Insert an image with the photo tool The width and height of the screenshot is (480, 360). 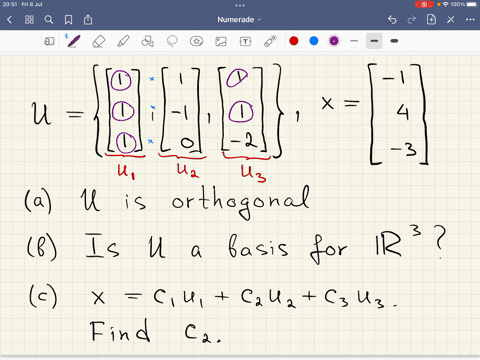[x=221, y=41]
